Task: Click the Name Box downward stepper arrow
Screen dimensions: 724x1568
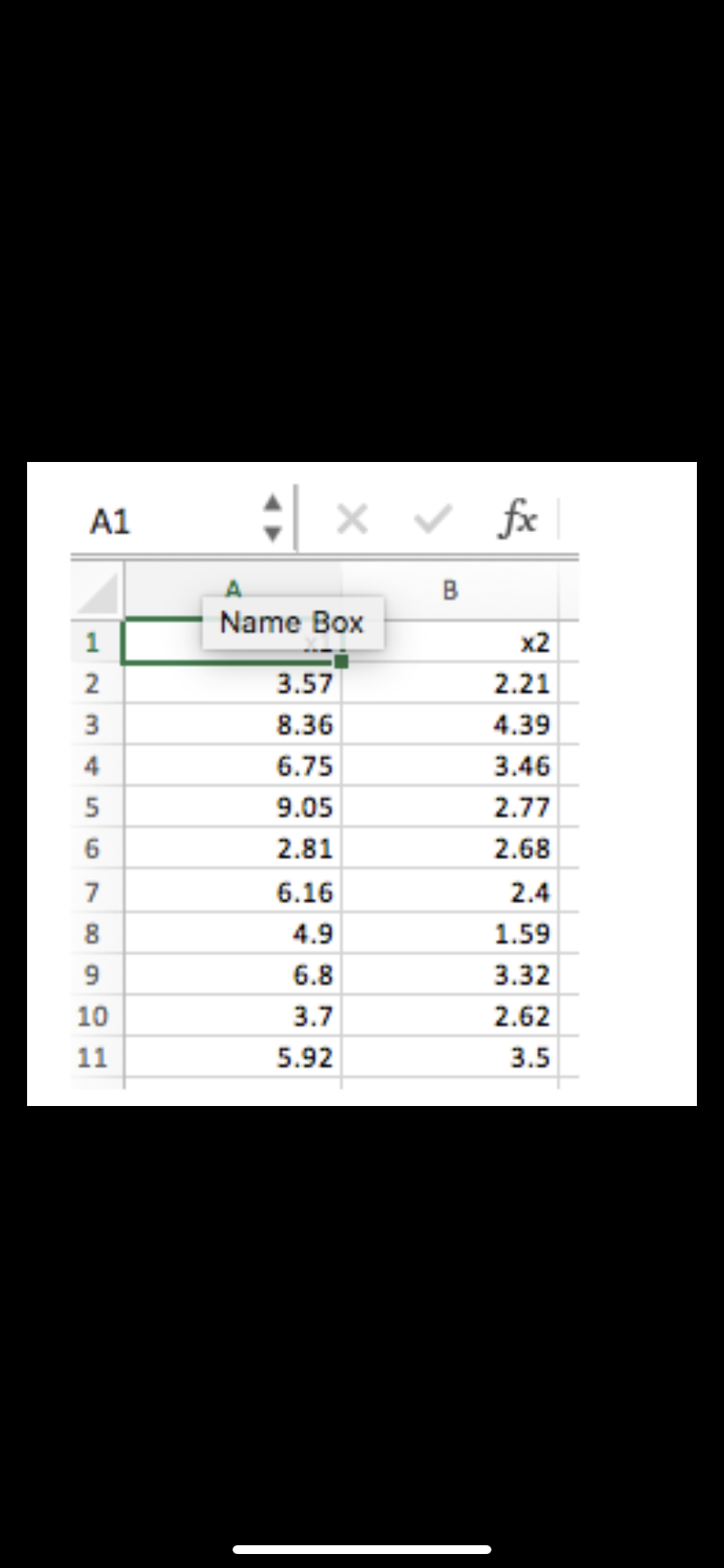Action: [274, 530]
